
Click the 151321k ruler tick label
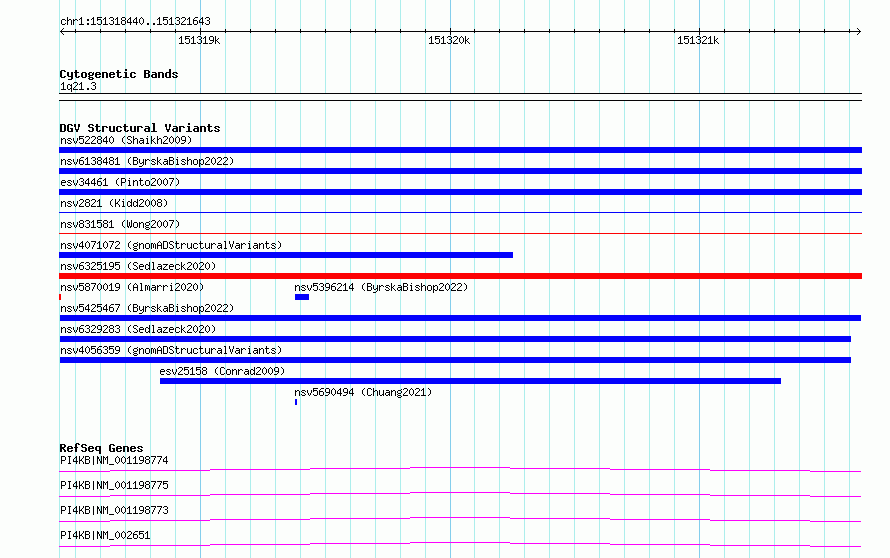tap(698, 40)
